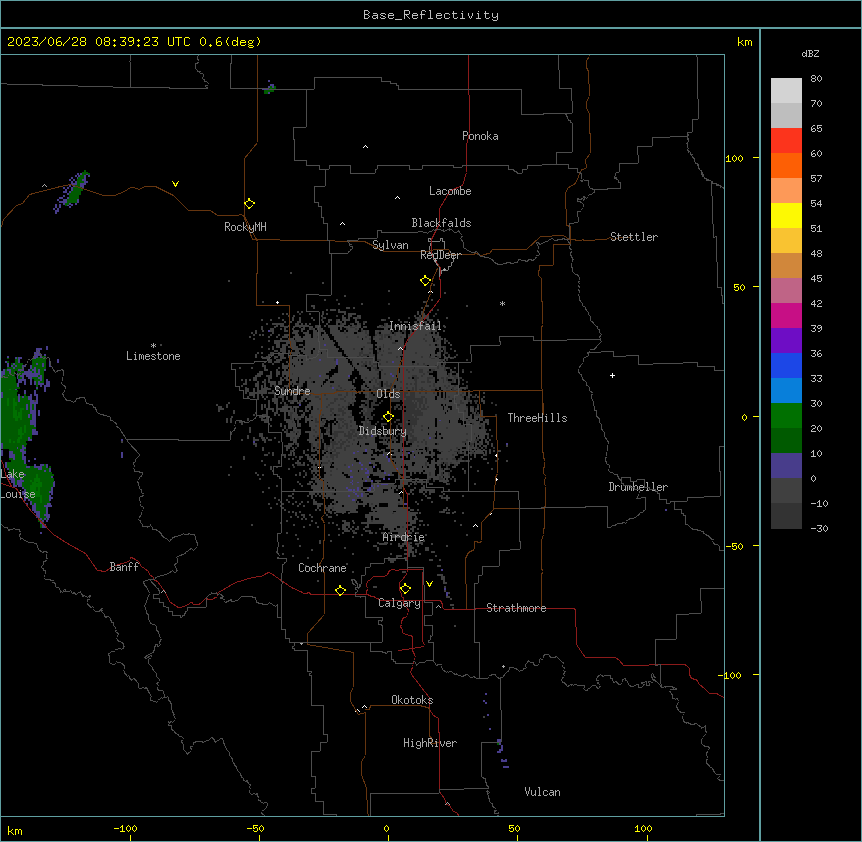Viewport: 862px width, 842px height.
Task: Click the yellow 51-54 dBZ legend swatch
Action: (786, 215)
